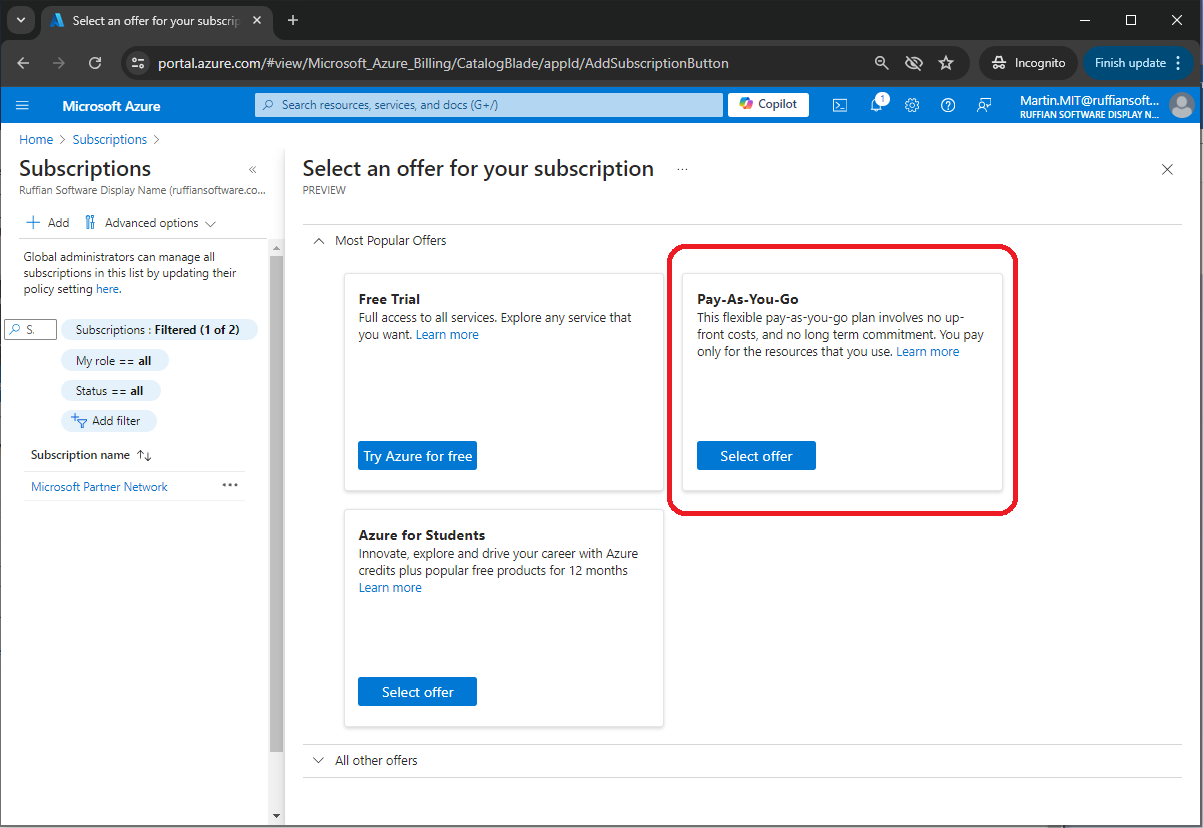Click Add filter pill
This screenshot has width=1203, height=828.
pyautogui.click(x=108, y=421)
